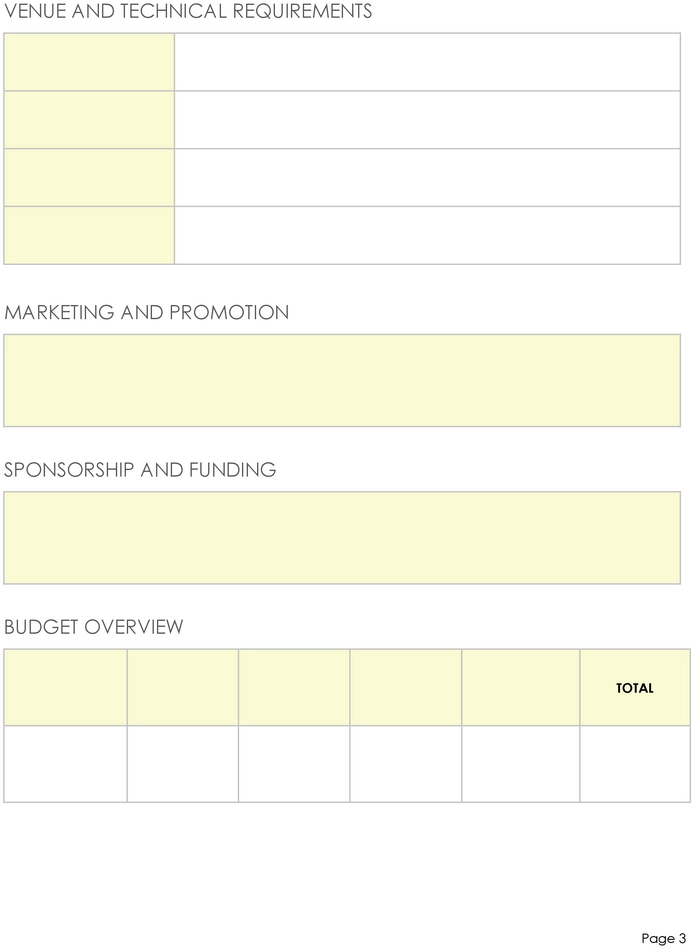
Task: Click the first white cell in venue table
Action: (428, 62)
